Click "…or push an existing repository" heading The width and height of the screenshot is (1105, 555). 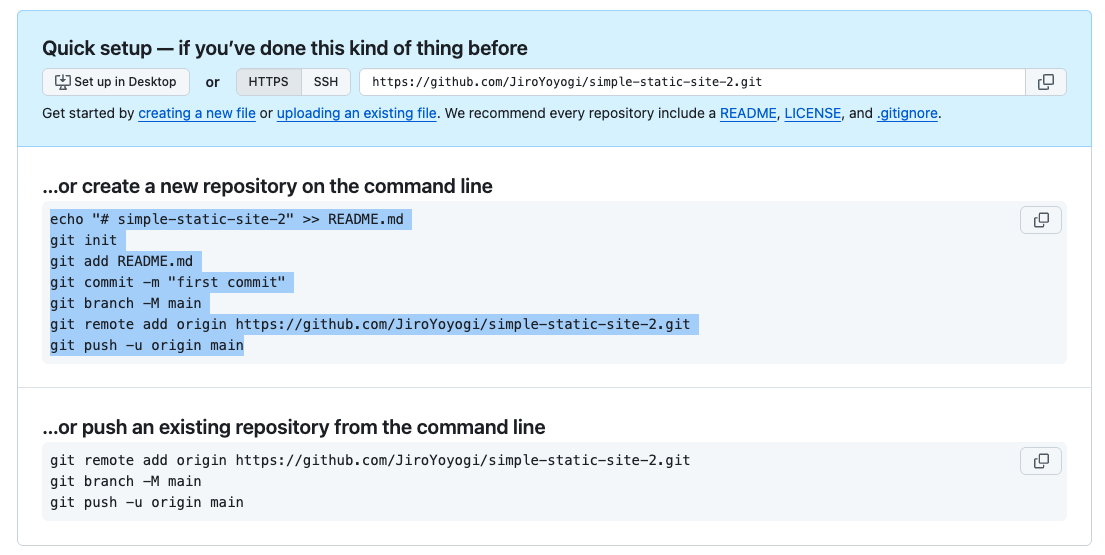pos(294,427)
